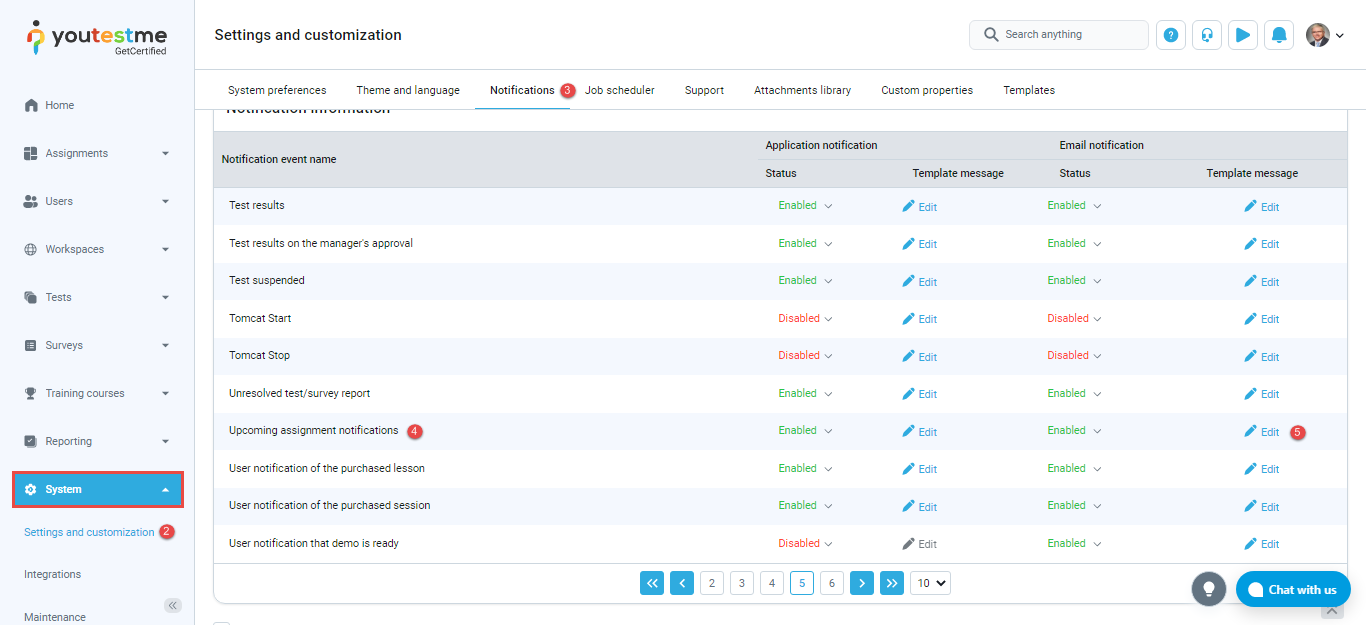1366x625 pixels.
Task: Jump to last page of notifications
Action: (892, 583)
